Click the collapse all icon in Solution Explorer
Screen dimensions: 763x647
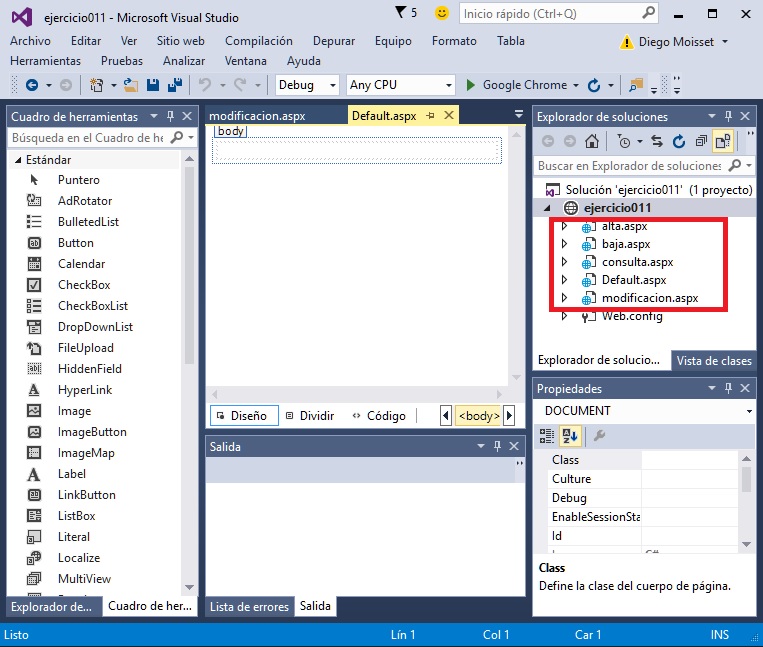tap(701, 142)
